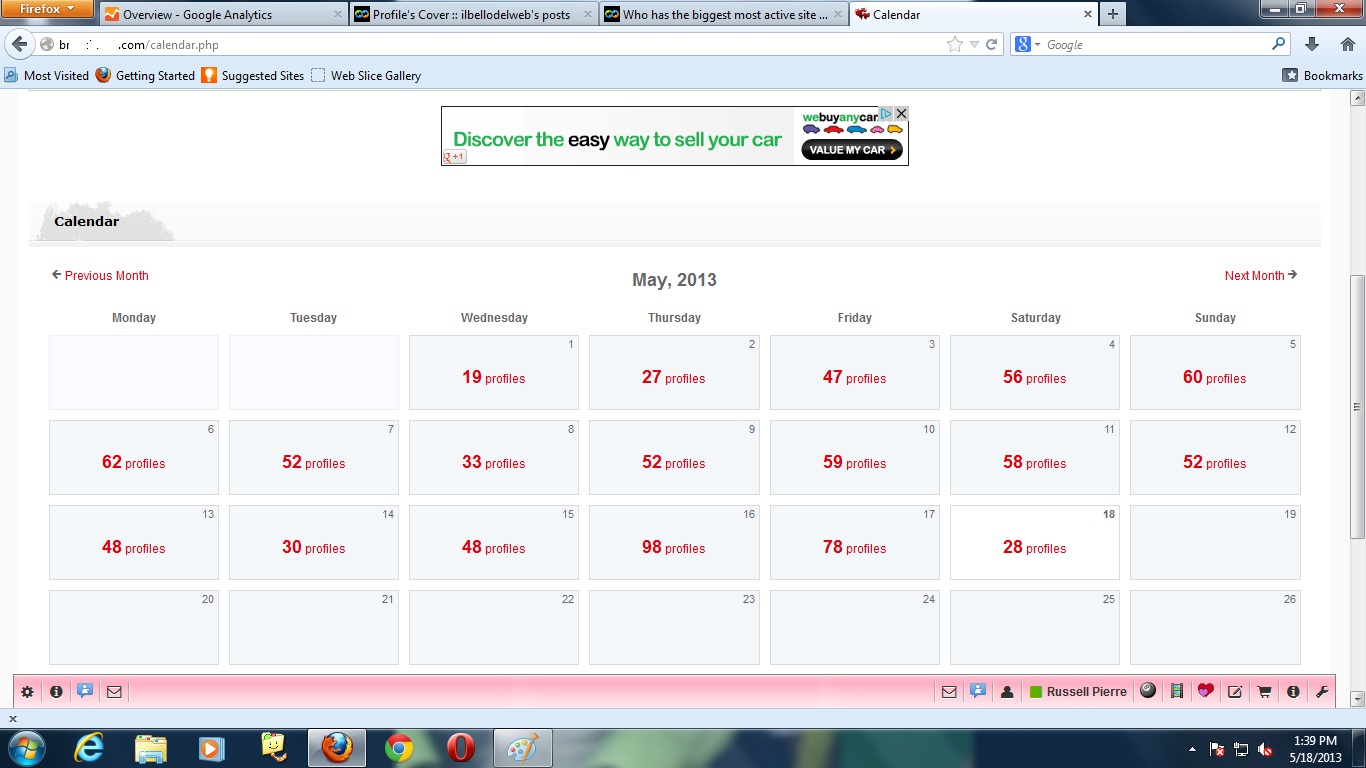Expand the address bar history dropdown arrow
The width and height of the screenshot is (1366, 768).
pos(974,45)
